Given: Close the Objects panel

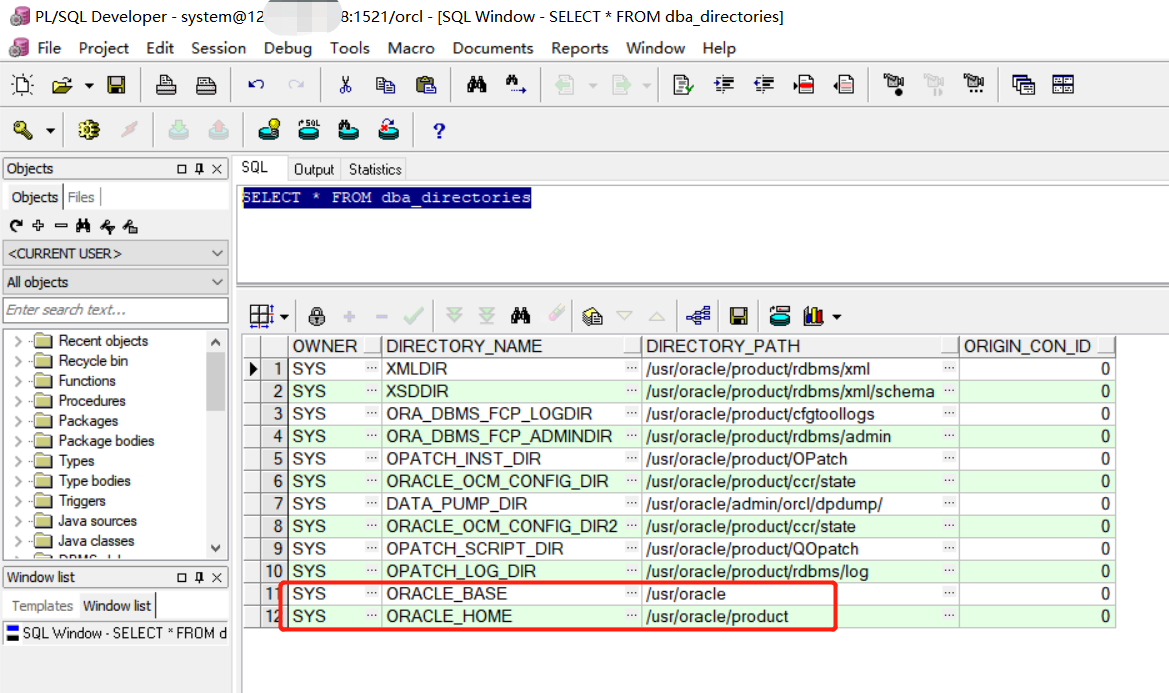Looking at the screenshot, I should coord(217,169).
